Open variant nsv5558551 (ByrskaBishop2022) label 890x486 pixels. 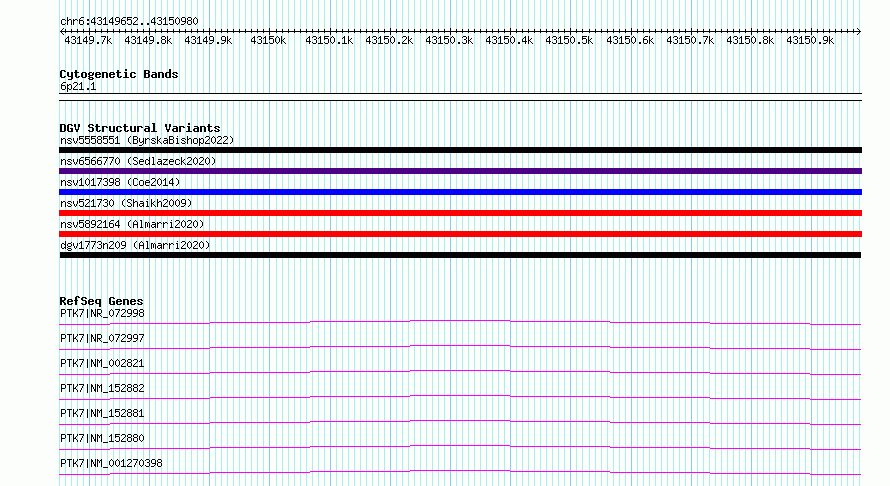[x=147, y=140]
